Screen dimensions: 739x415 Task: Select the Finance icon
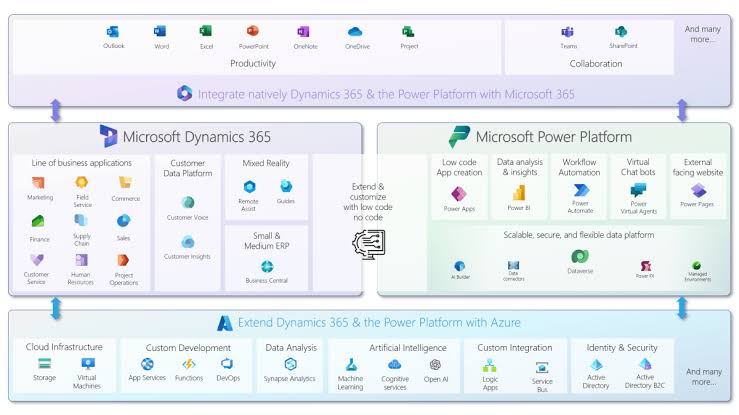click(x=38, y=221)
